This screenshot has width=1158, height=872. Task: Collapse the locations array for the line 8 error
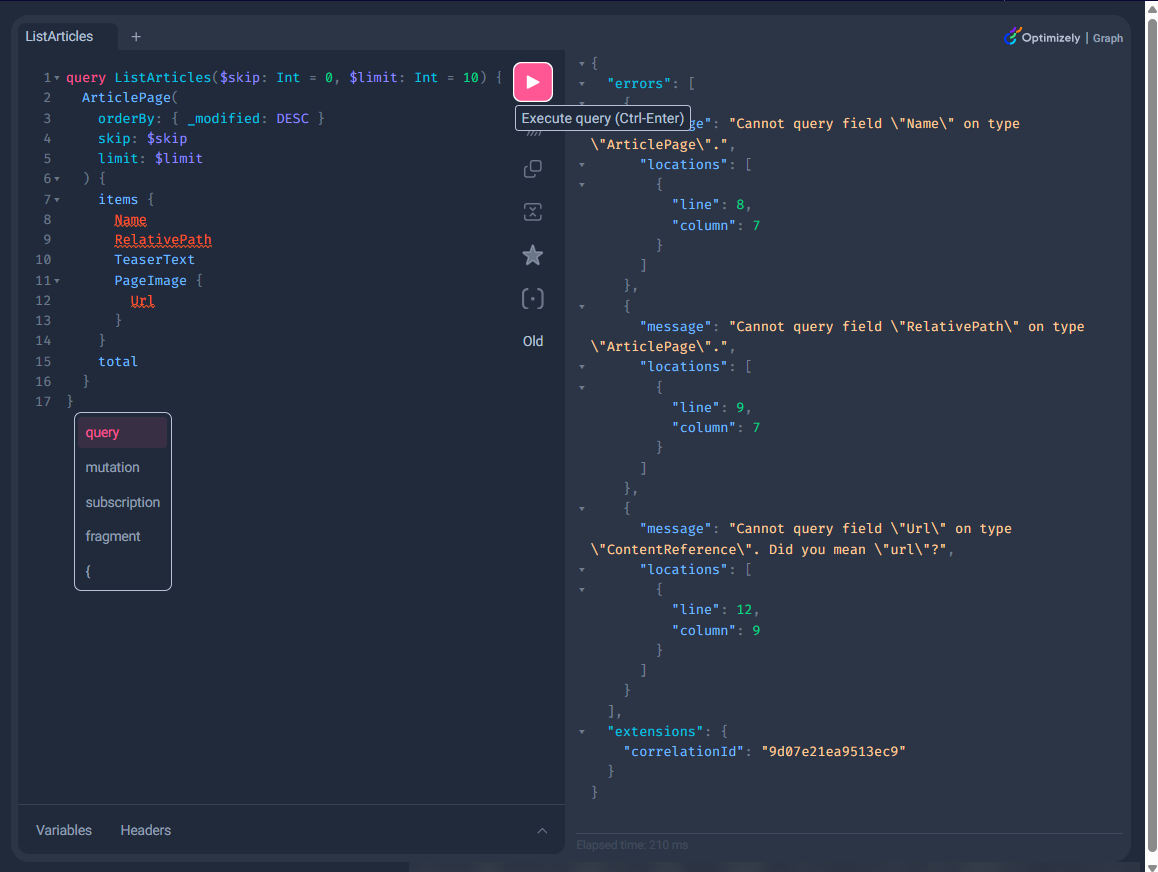582,165
